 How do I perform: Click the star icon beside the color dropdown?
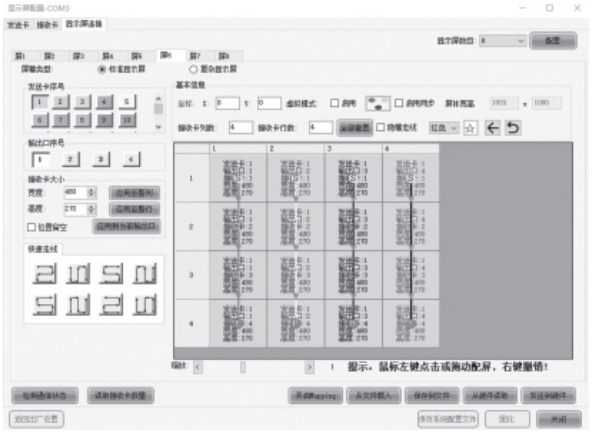click(x=470, y=128)
